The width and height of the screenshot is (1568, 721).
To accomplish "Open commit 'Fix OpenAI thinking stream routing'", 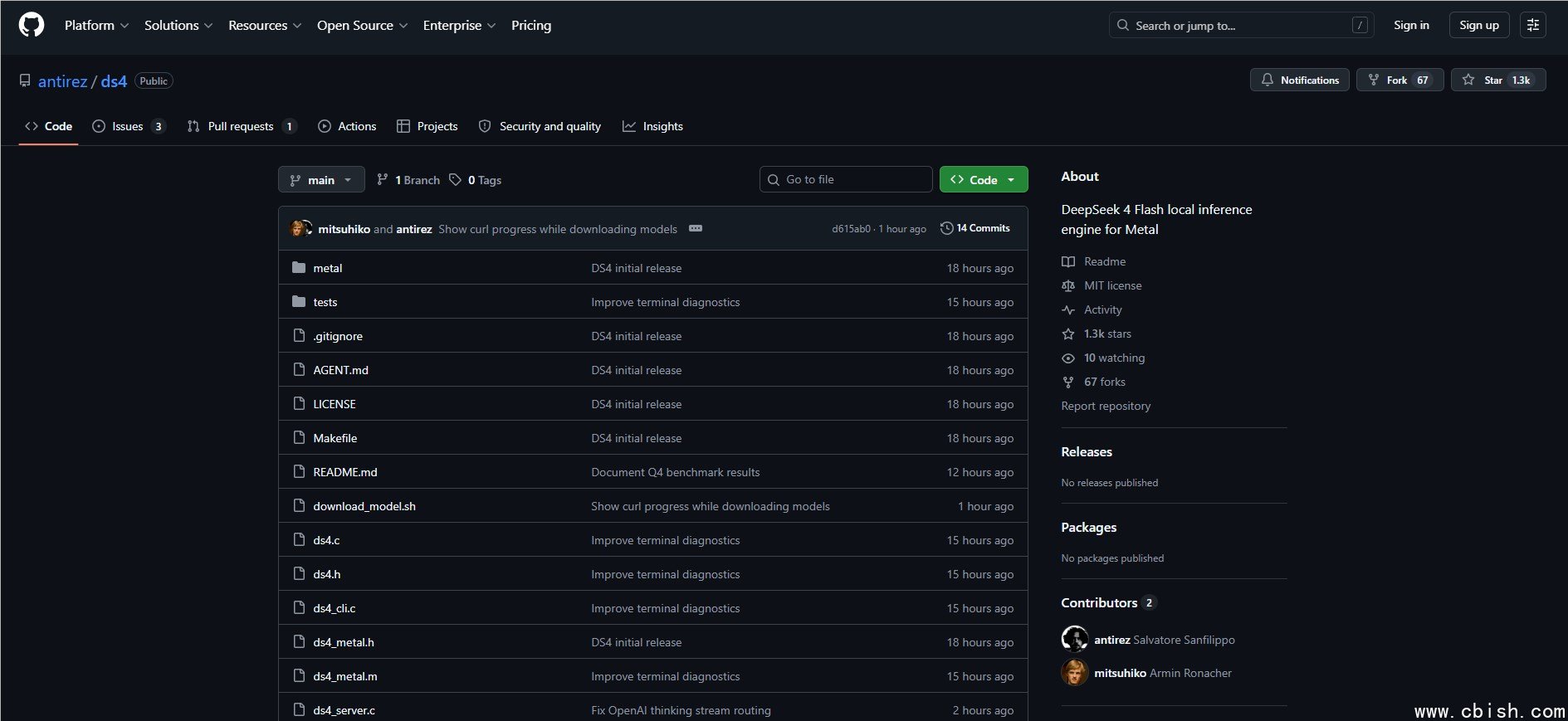I will [681, 710].
